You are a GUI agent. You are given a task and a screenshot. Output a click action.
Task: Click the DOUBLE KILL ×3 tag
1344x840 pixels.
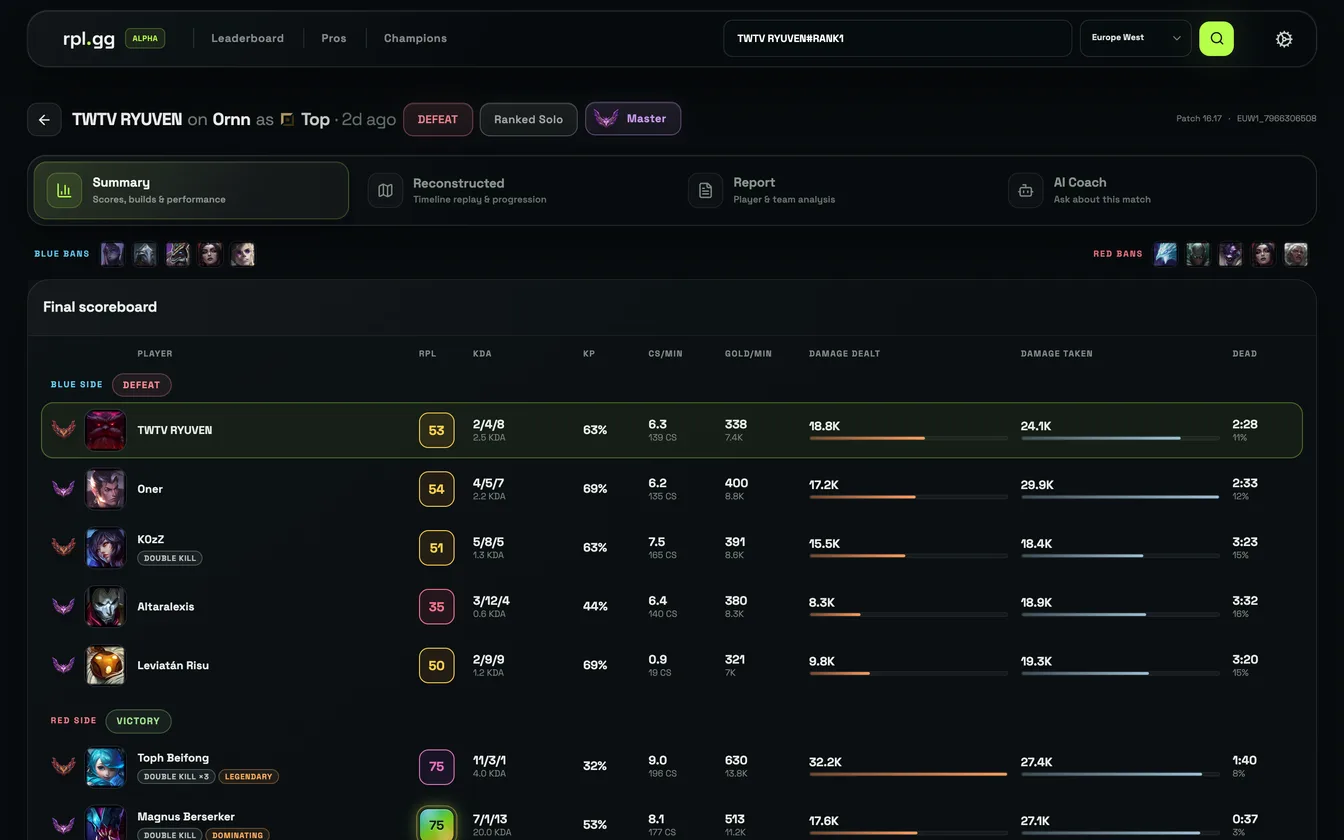pyautogui.click(x=176, y=776)
